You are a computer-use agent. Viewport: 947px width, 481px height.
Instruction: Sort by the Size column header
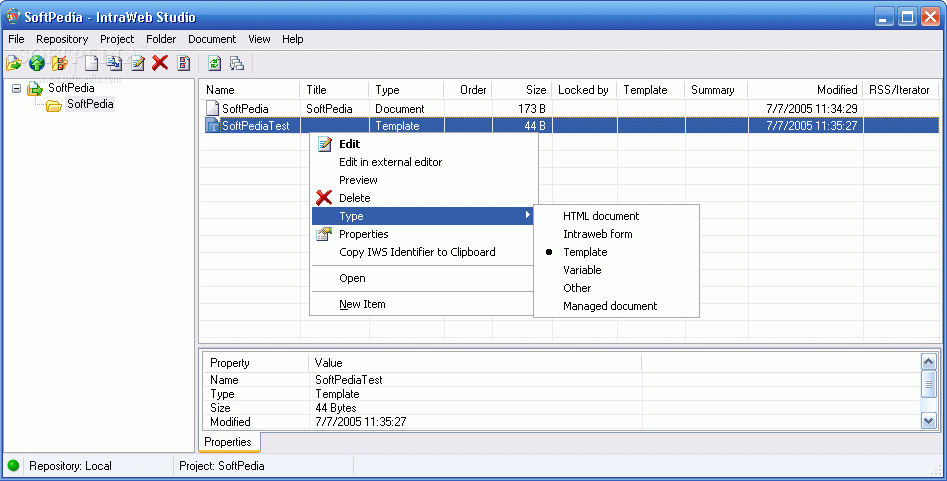(522, 90)
